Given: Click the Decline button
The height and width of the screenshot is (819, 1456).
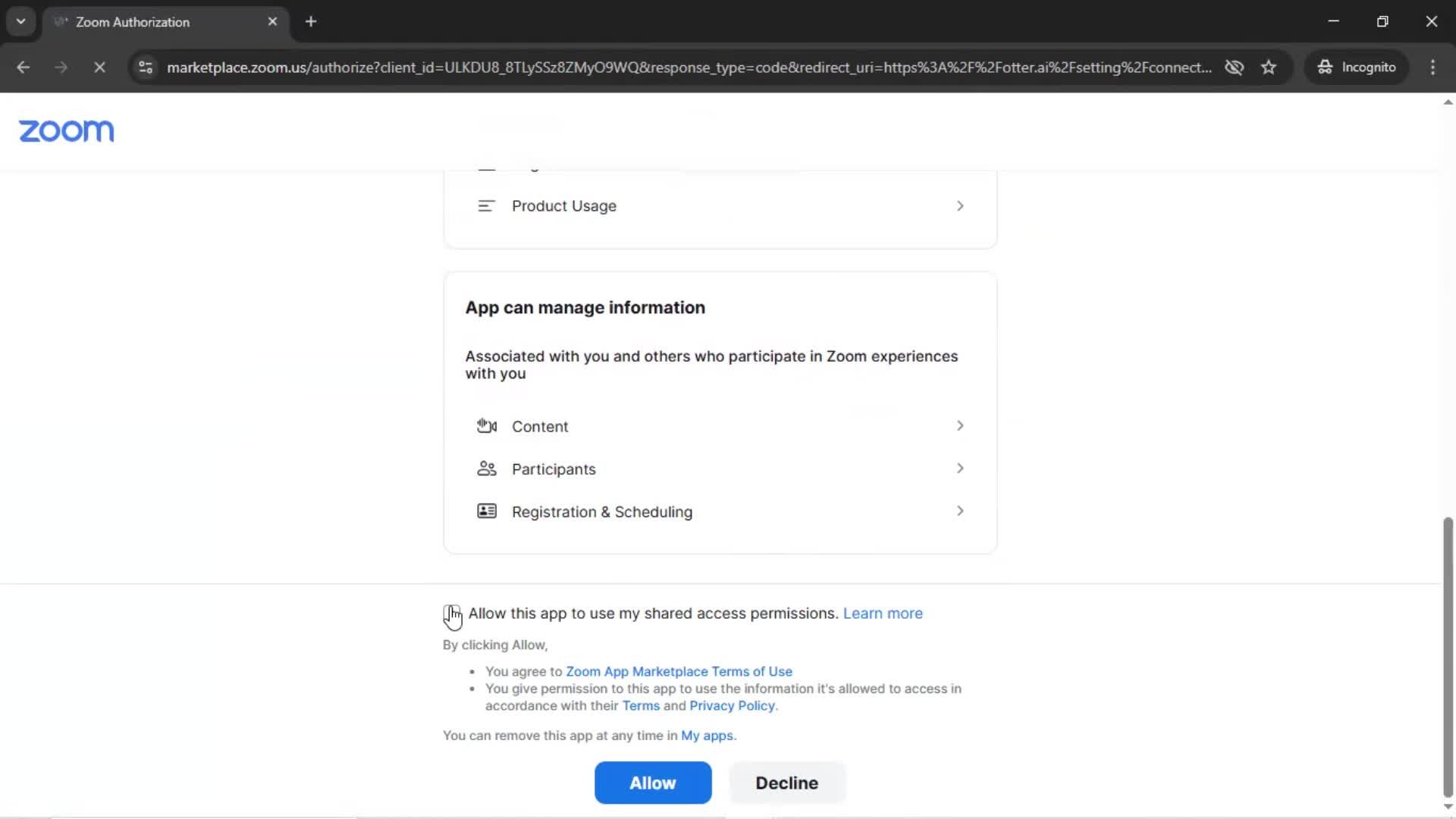Looking at the screenshot, I should [787, 783].
